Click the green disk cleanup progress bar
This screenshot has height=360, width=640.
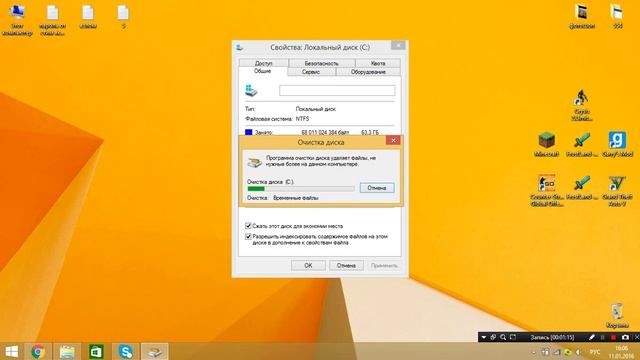(x=301, y=189)
